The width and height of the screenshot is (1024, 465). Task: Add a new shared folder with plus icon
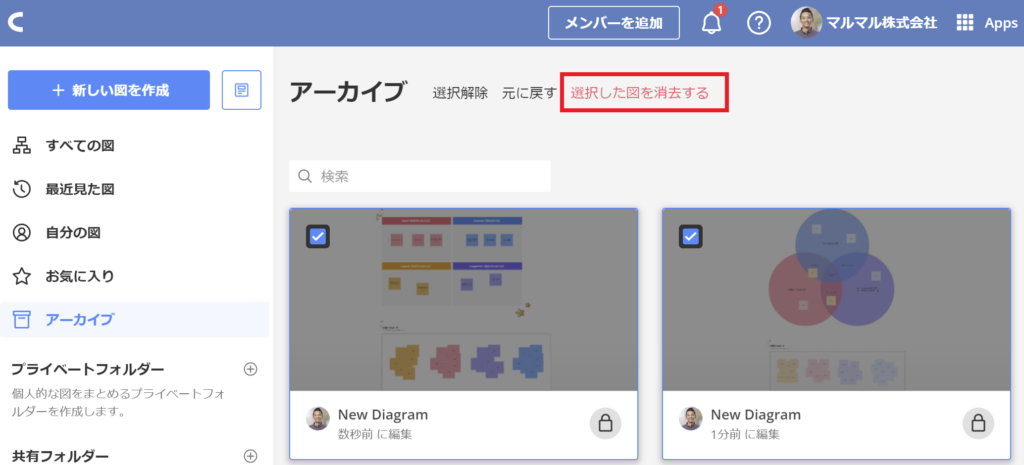pos(251,456)
